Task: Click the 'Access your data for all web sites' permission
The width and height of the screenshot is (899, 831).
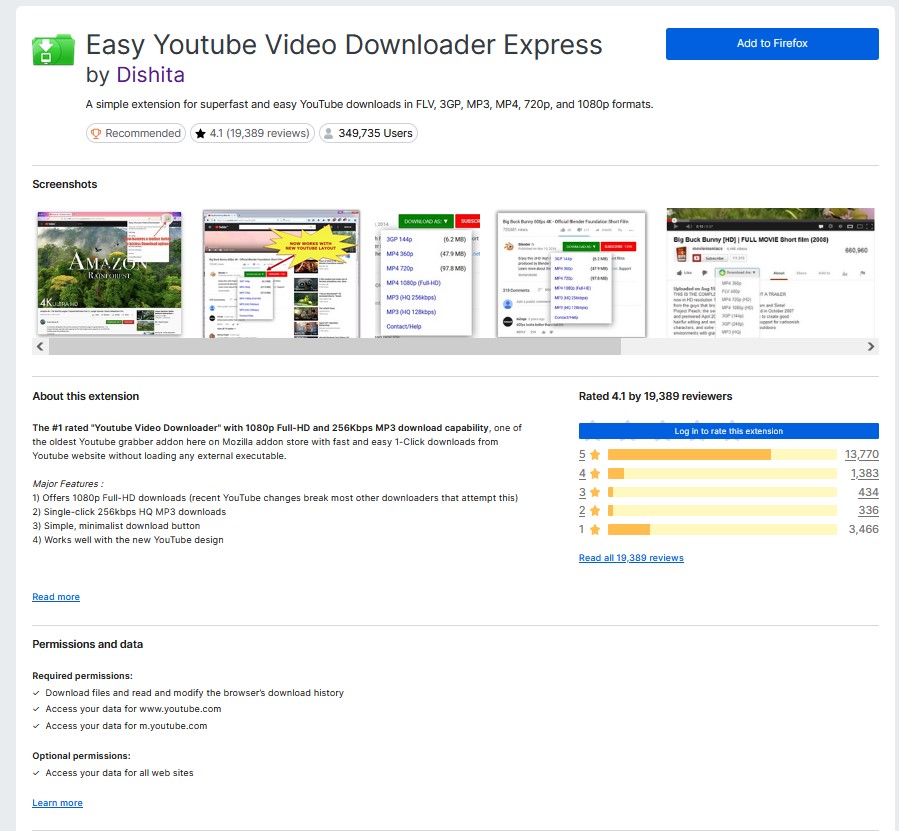Action: click(x=119, y=773)
